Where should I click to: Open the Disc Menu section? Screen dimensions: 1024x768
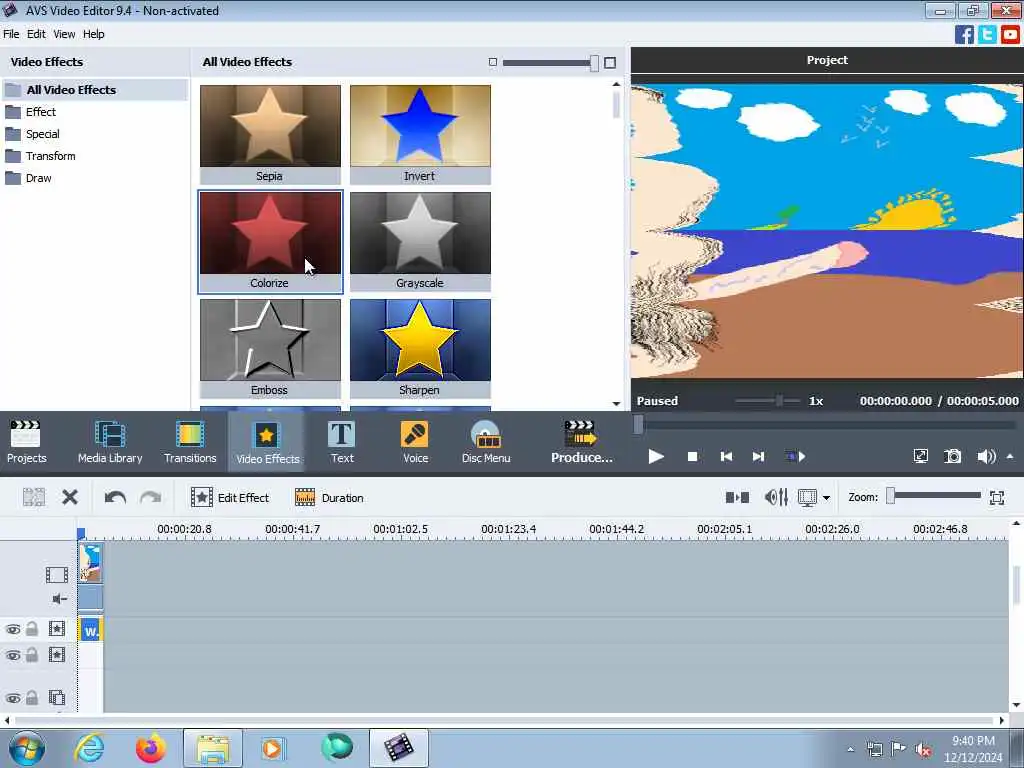[x=486, y=442]
